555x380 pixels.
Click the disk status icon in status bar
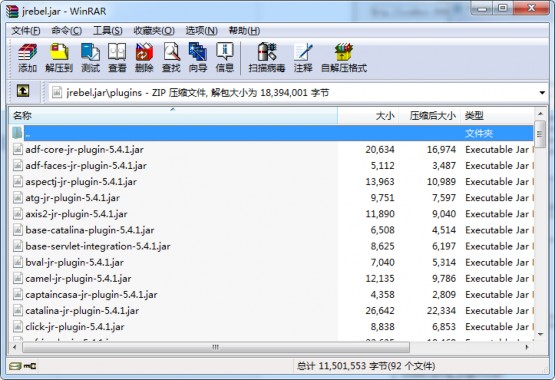[x=15, y=366]
